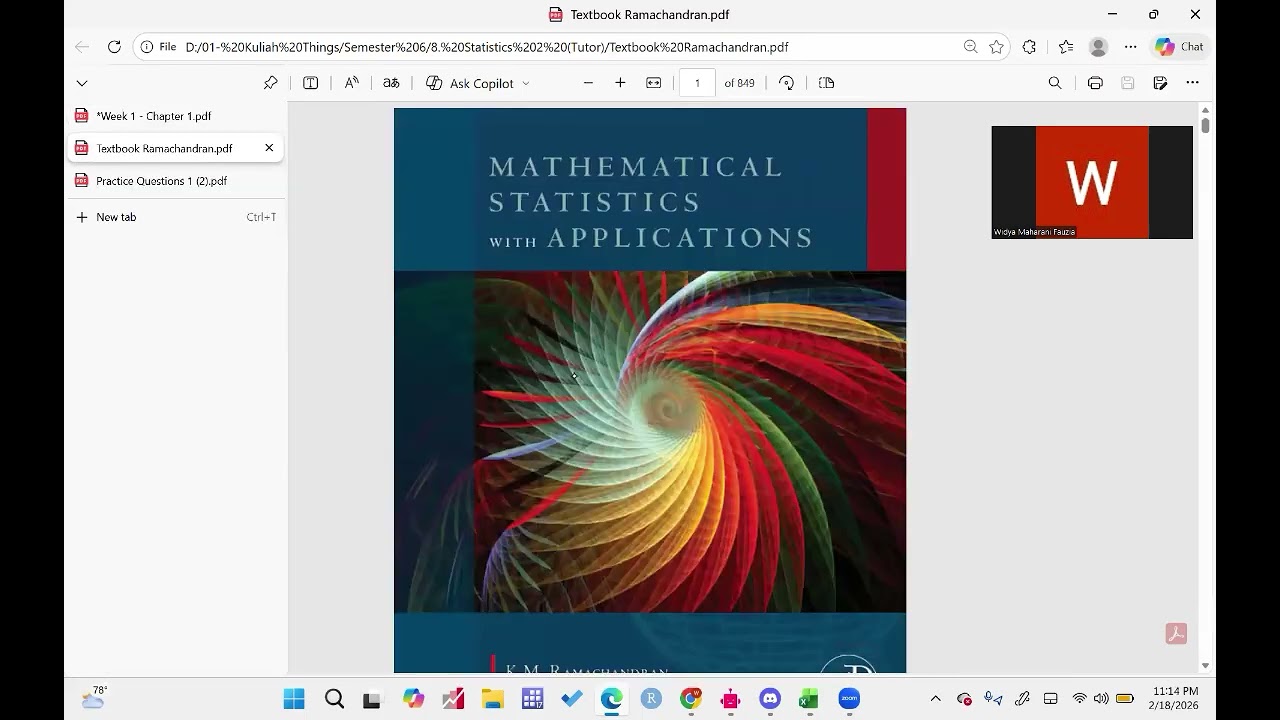The width and height of the screenshot is (1280, 720).
Task: Open the Windows Start menu
Action: 294,699
